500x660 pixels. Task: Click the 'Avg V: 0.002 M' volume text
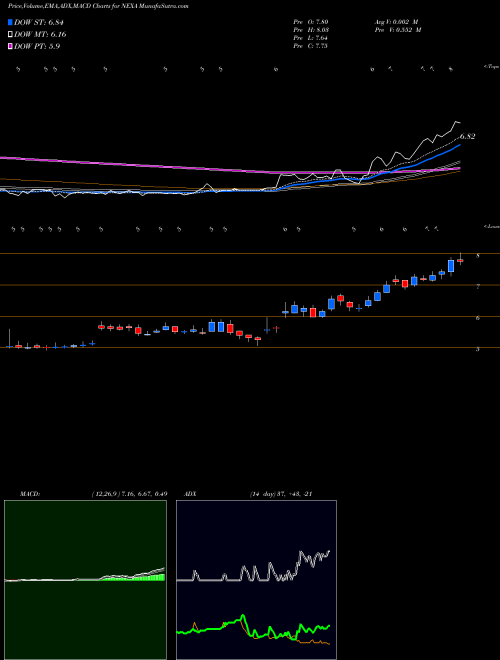(395, 22)
